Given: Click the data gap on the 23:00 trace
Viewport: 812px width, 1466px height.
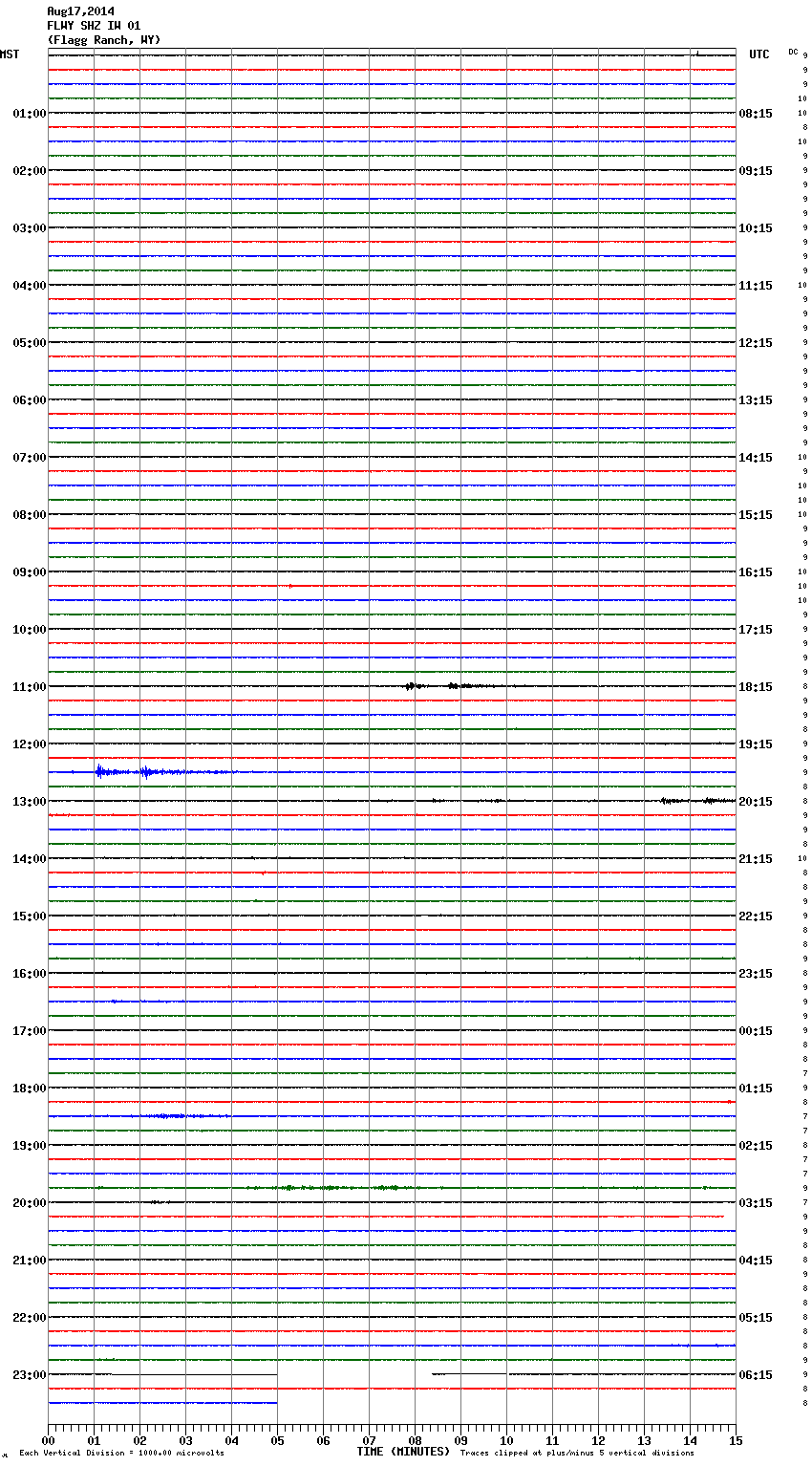Looking at the screenshot, I should (353, 1374).
